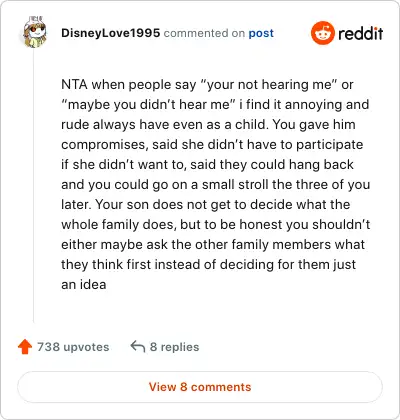
Task: Click the "738 upvotes" count
Action: (73, 347)
